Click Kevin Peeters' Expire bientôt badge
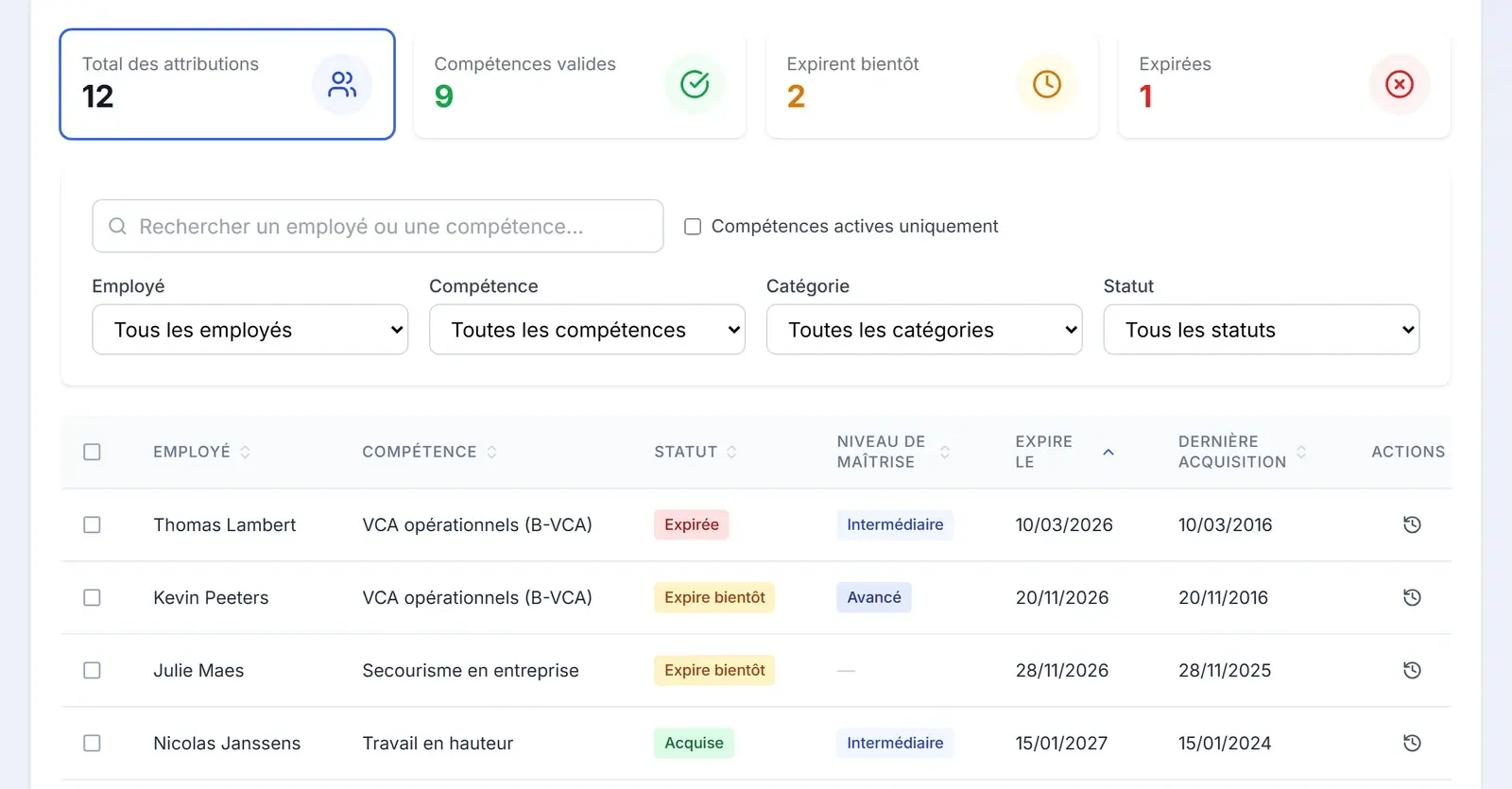 click(x=714, y=597)
